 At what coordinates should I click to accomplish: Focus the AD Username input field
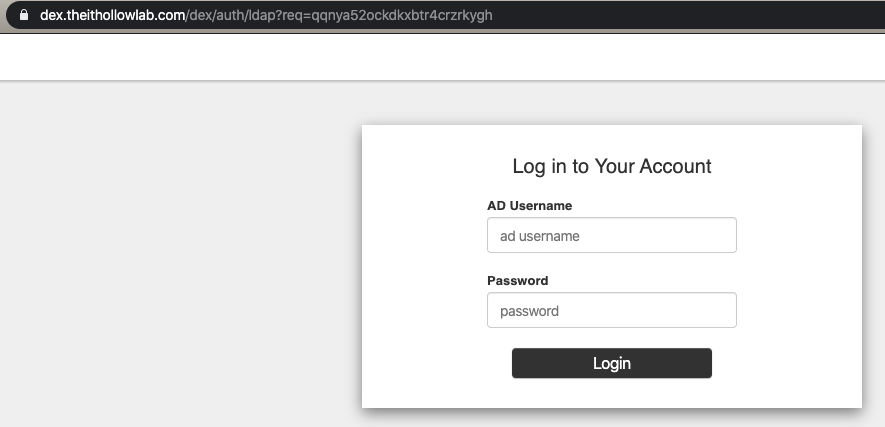coord(611,236)
